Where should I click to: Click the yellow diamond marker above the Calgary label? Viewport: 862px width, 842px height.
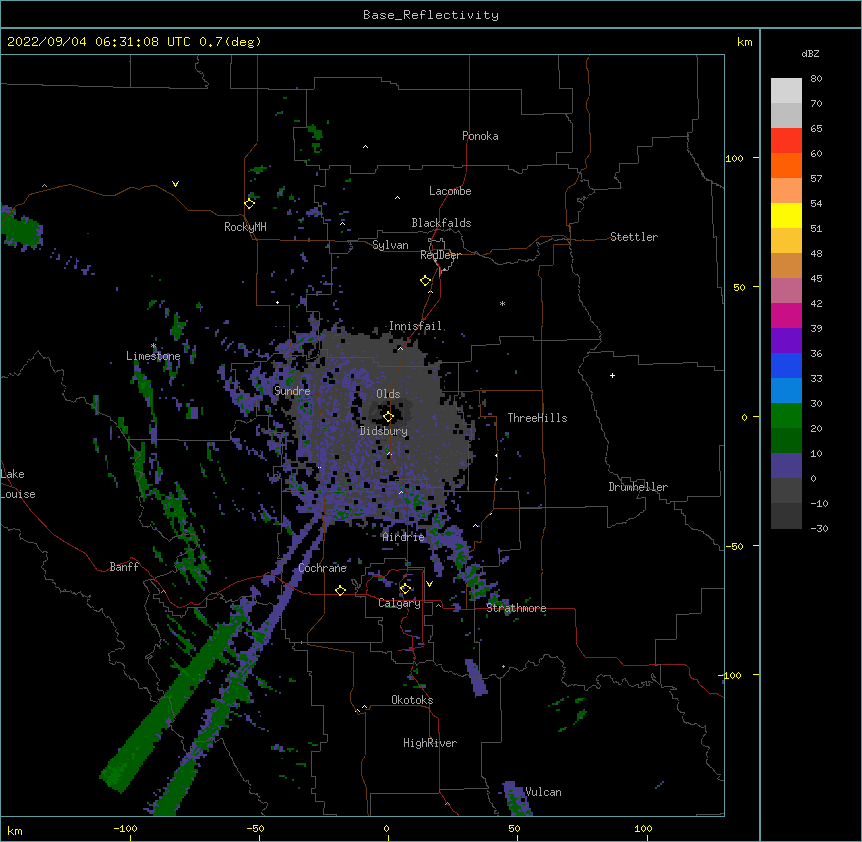click(405, 589)
